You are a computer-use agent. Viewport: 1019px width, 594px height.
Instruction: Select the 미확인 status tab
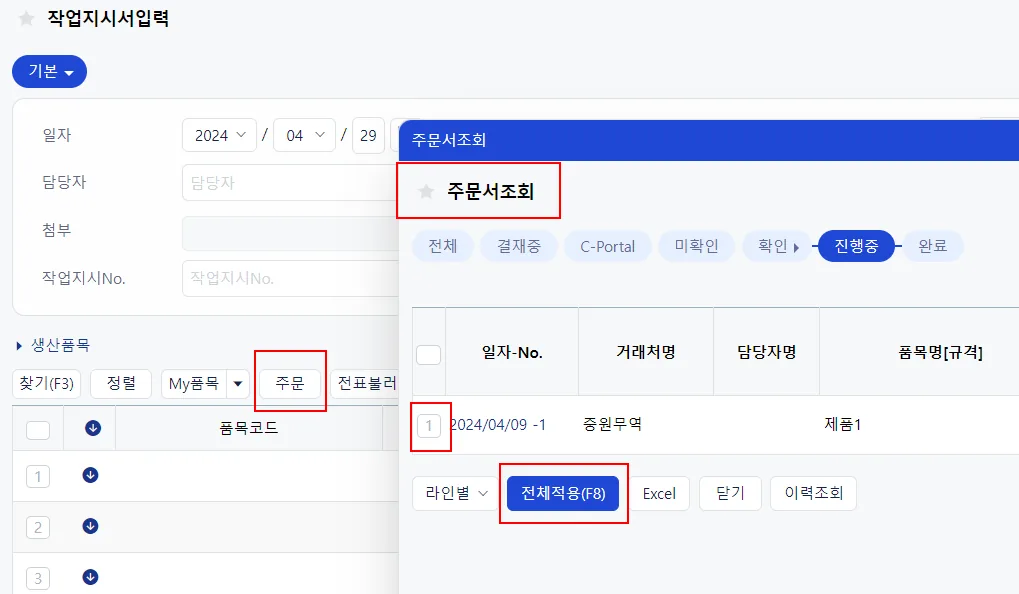pos(696,246)
